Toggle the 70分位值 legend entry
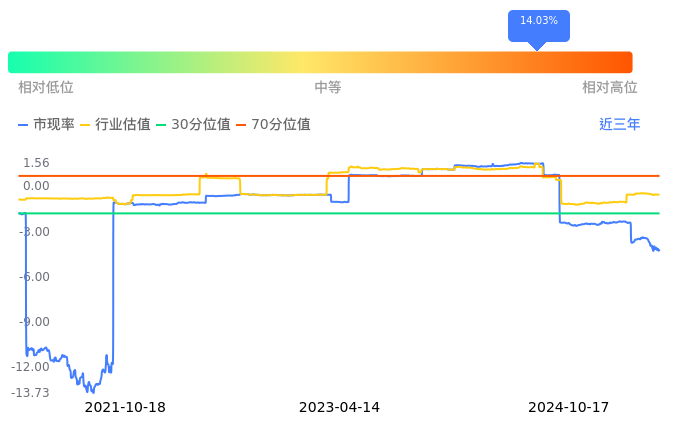Screen dimensions: 686x442 pyautogui.click(x=272, y=125)
